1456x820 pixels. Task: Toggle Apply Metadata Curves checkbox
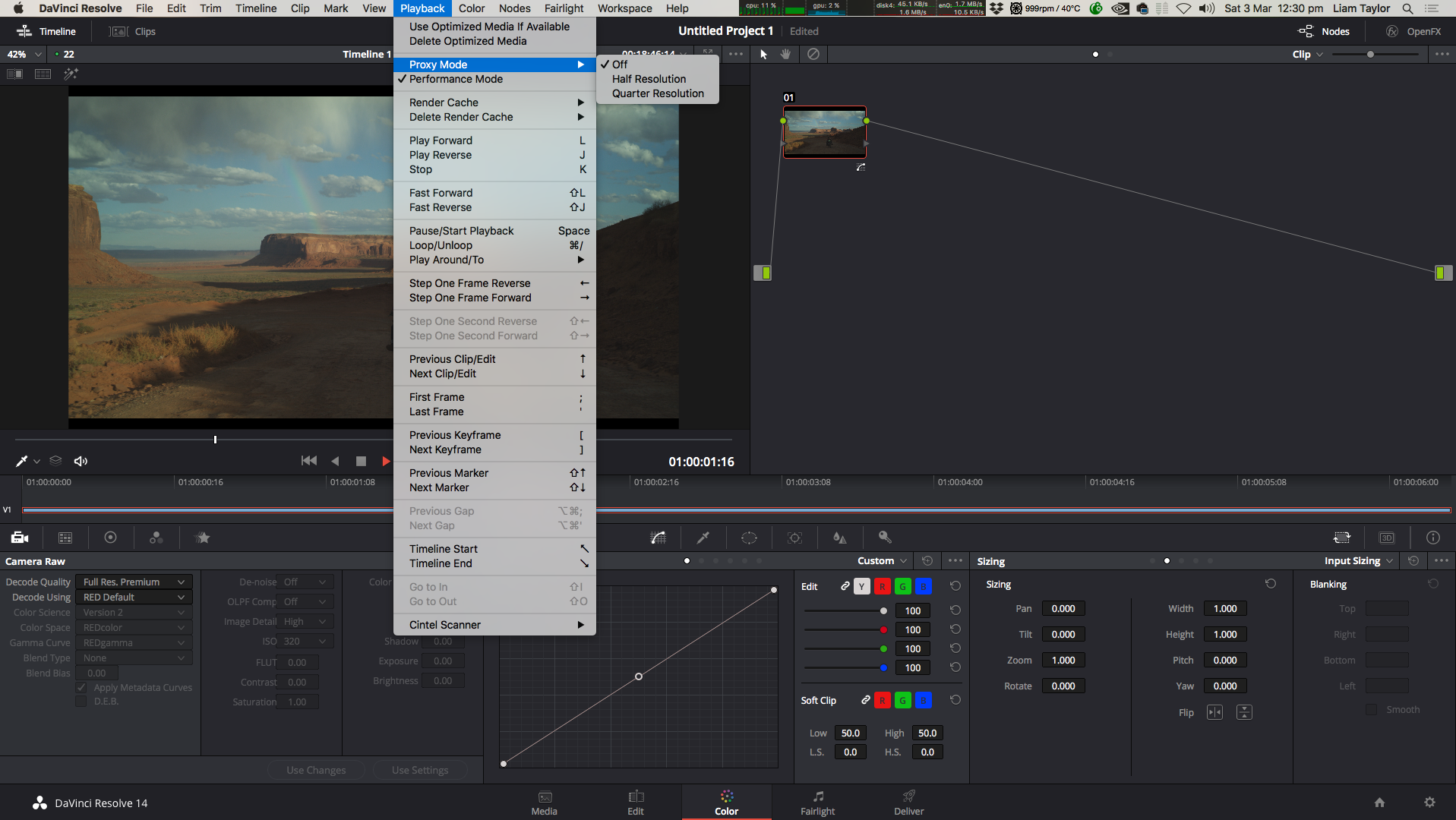pyautogui.click(x=81, y=687)
